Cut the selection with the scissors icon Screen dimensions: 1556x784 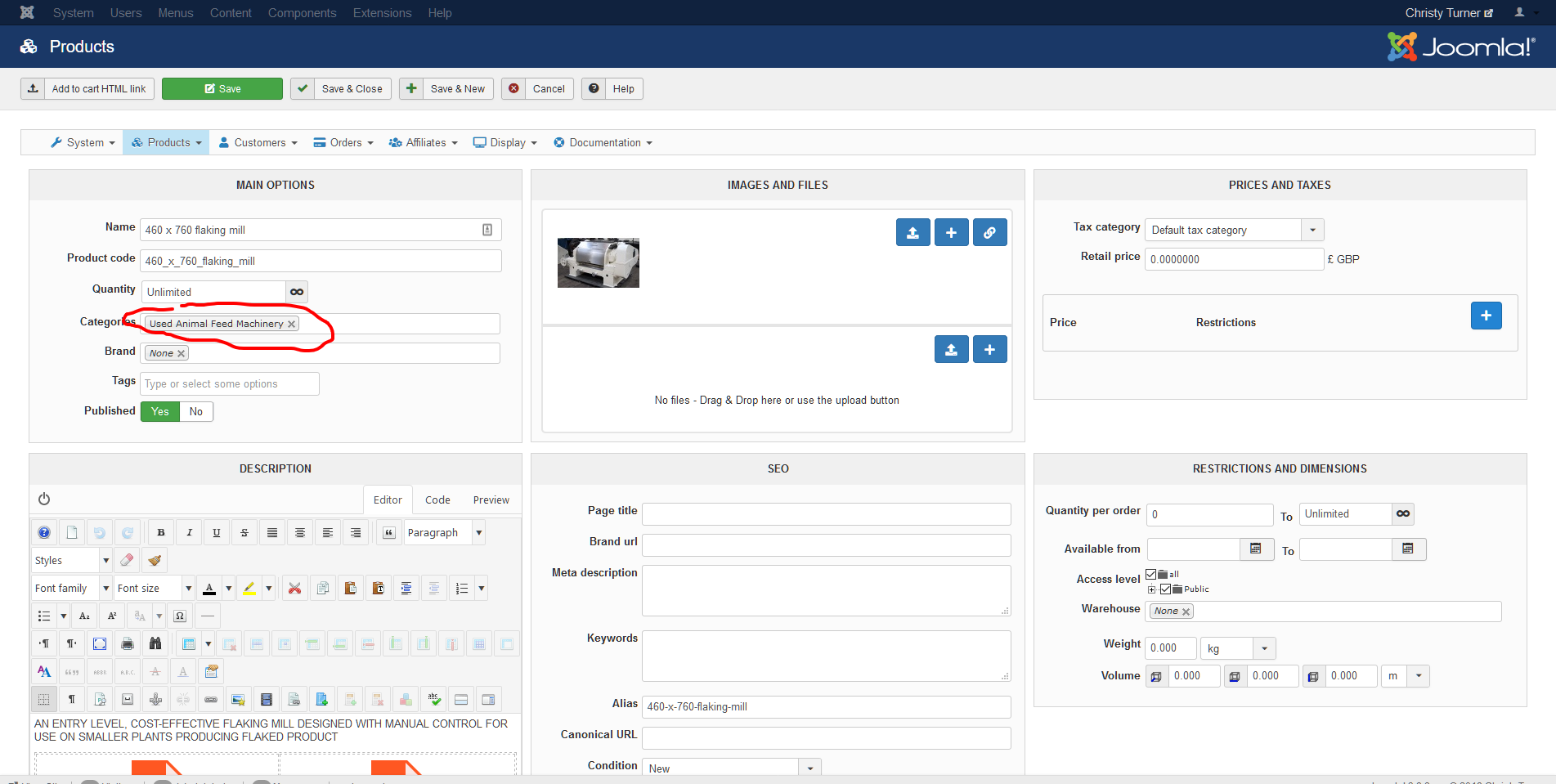(x=295, y=589)
